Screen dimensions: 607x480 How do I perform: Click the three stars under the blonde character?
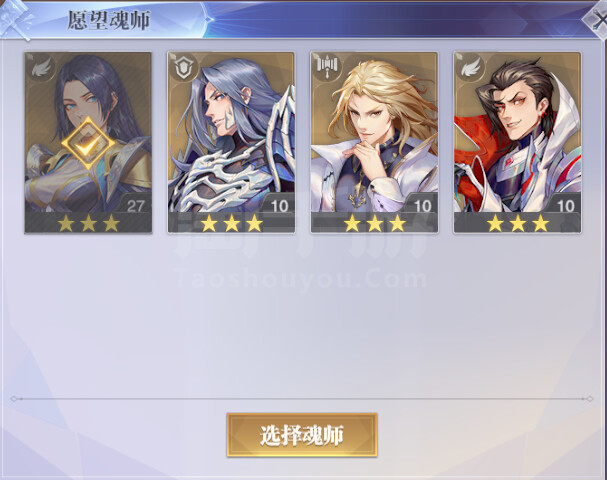[375, 224]
